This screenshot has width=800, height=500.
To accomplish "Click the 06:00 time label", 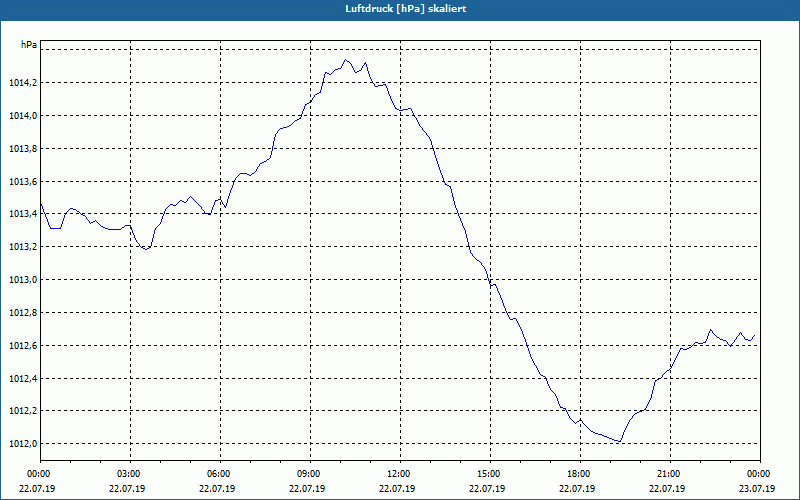I will pos(220,474).
